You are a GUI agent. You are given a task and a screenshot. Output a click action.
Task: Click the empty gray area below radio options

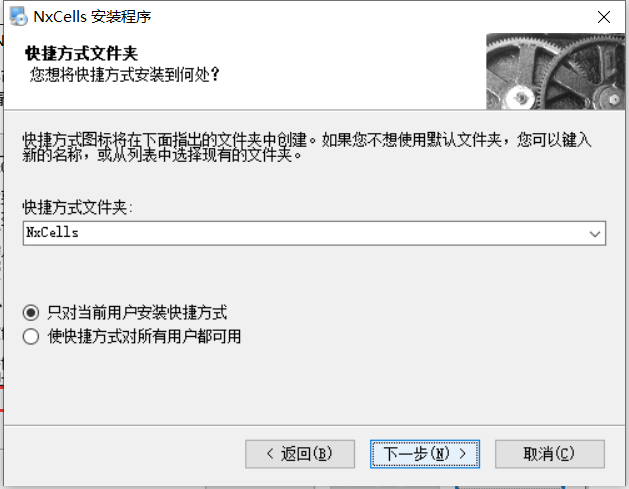(x=313, y=385)
